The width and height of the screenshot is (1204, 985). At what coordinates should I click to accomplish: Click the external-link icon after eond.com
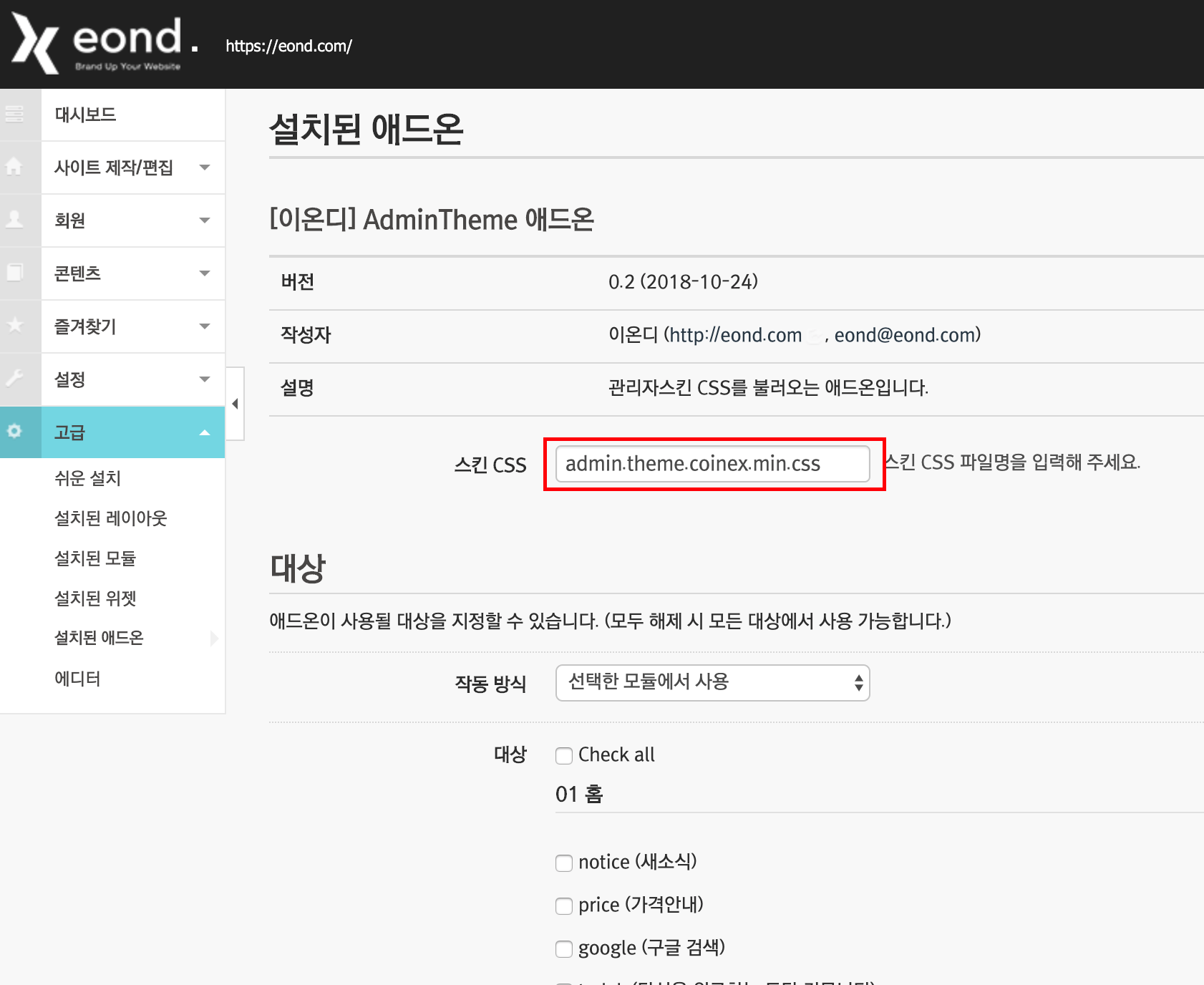pos(814,336)
